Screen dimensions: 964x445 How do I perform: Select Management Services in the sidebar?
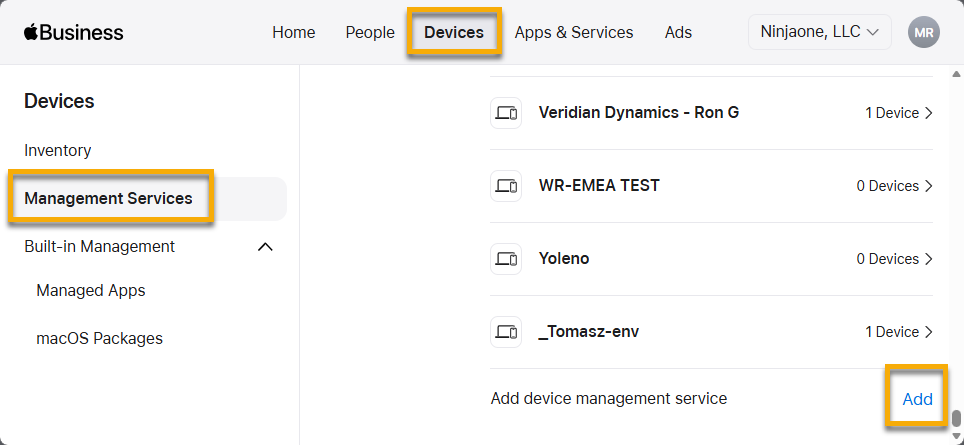tap(148, 199)
